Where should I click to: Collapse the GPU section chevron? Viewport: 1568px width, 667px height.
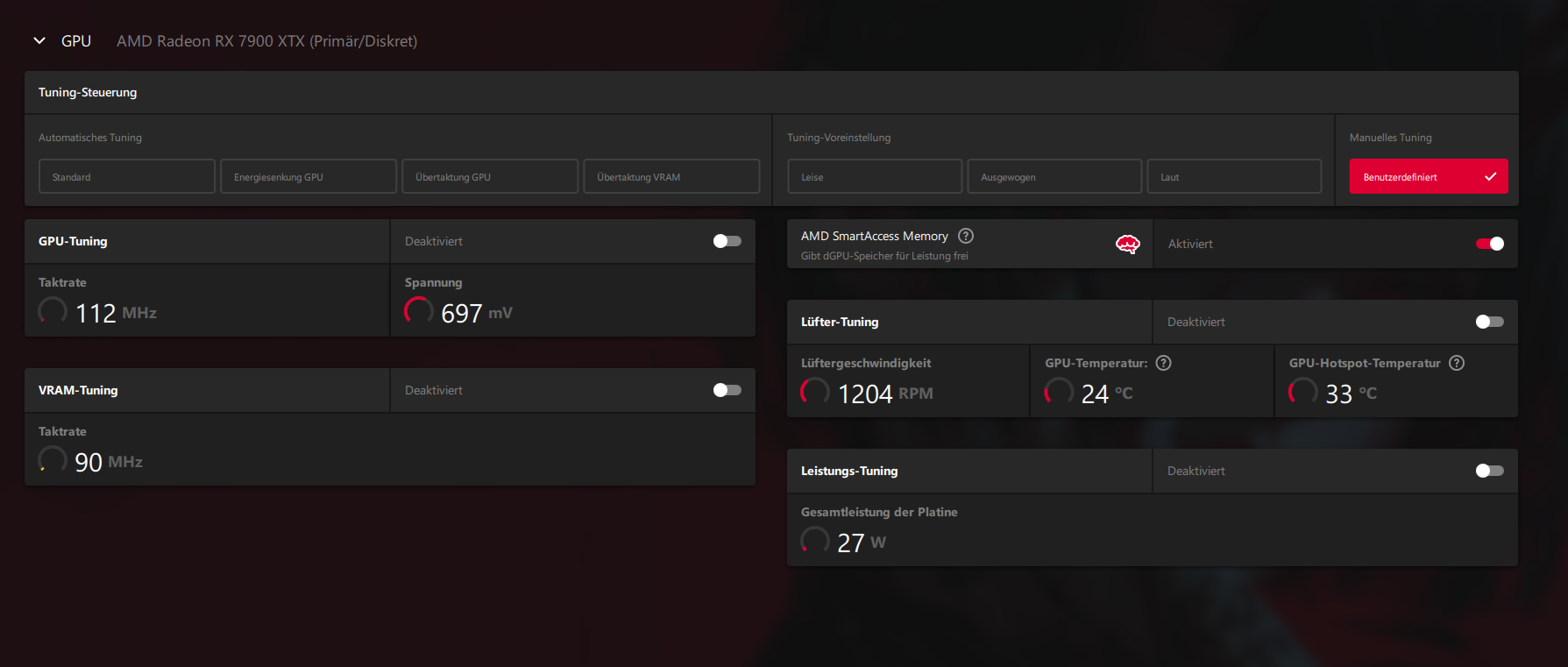tap(39, 41)
